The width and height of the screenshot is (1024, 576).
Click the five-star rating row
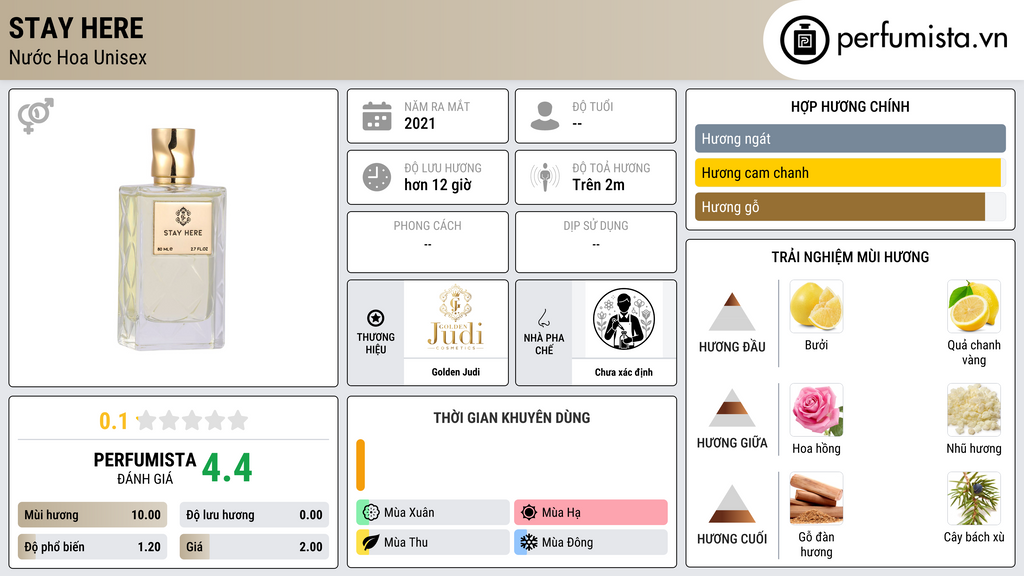[192, 420]
